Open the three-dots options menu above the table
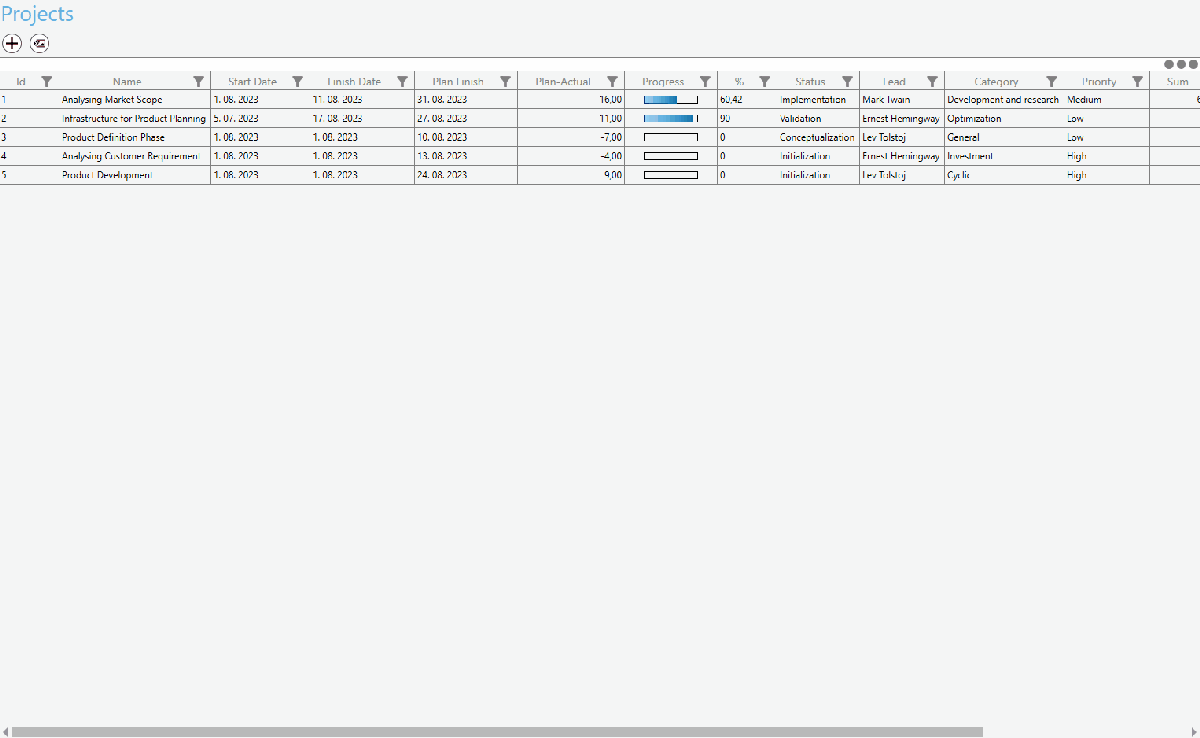The width and height of the screenshot is (1200, 738). click(x=1181, y=64)
